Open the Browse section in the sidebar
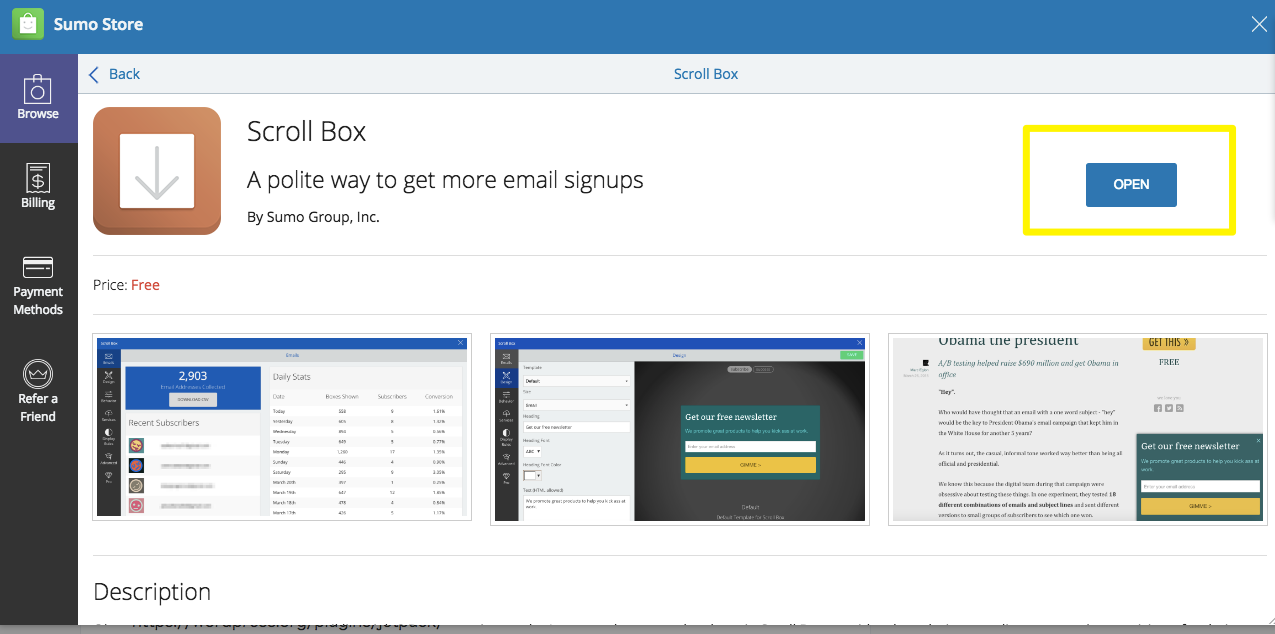1275x634 pixels. (38, 98)
